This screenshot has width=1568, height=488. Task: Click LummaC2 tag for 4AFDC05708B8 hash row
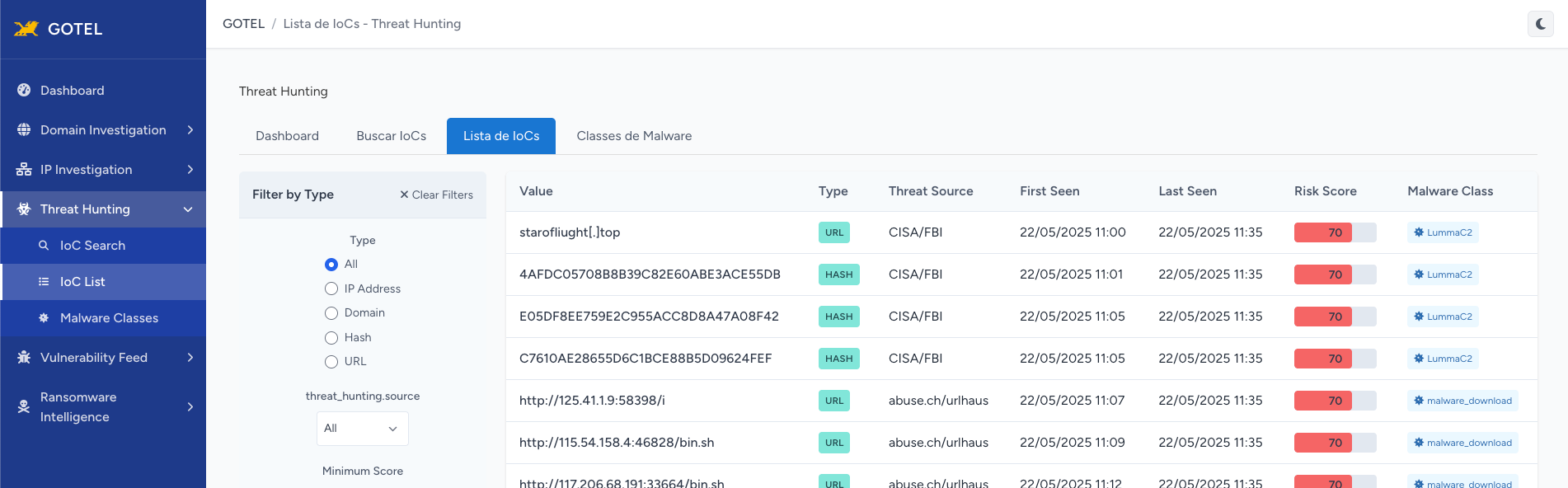(x=1443, y=274)
